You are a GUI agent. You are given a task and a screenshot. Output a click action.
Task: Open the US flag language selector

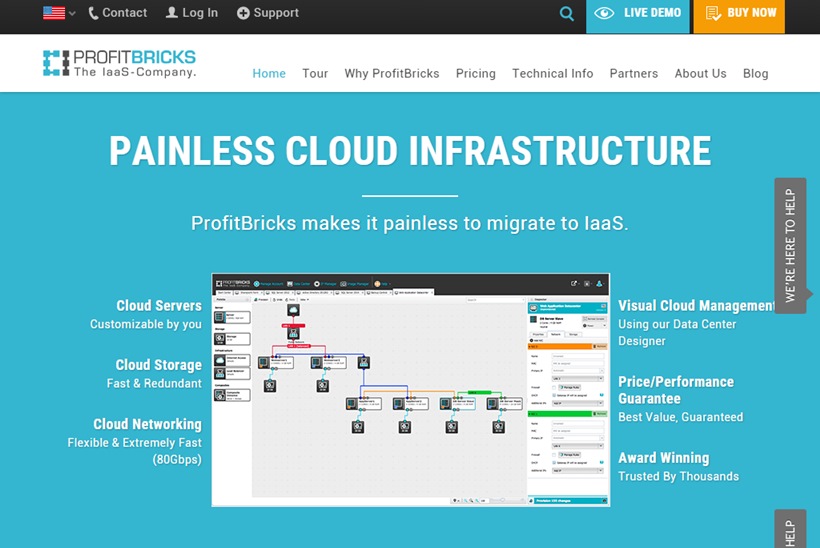pos(58,13)
